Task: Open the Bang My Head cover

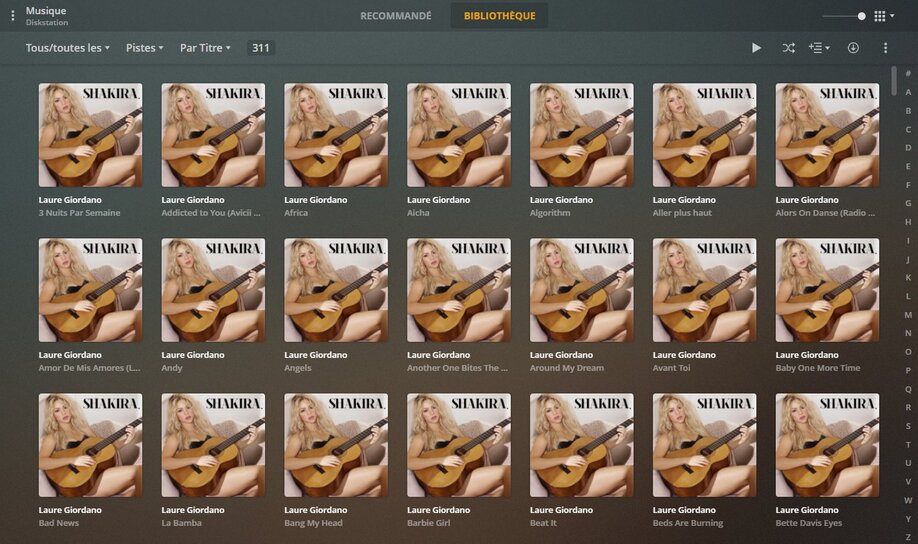Action: pyautogui.click(x=336, y=445)
